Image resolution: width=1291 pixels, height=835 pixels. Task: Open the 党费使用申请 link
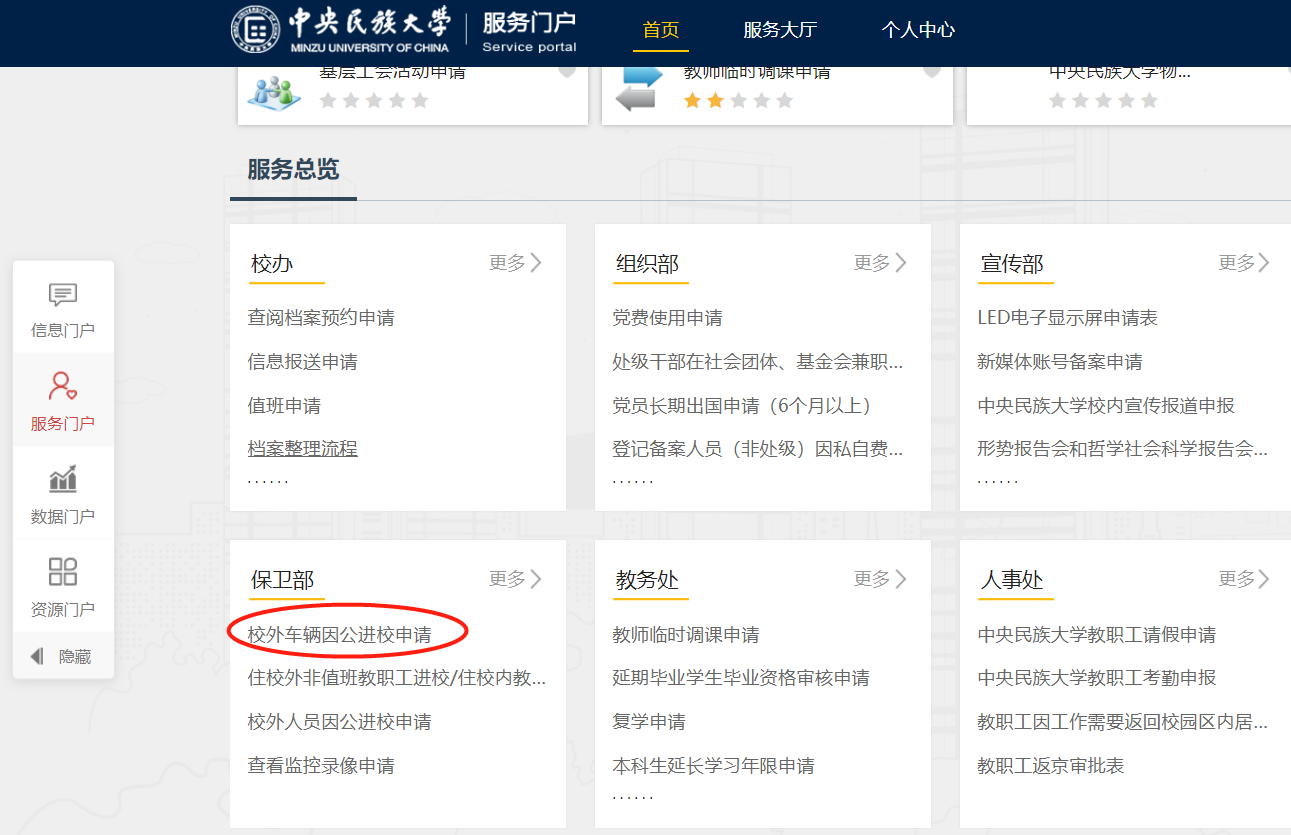click(667, 318)
